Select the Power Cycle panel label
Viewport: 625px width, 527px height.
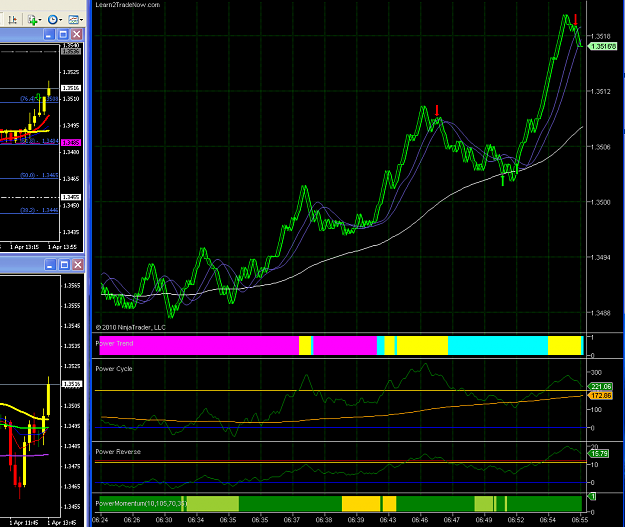pyautogui.click(x=114, y=369)
